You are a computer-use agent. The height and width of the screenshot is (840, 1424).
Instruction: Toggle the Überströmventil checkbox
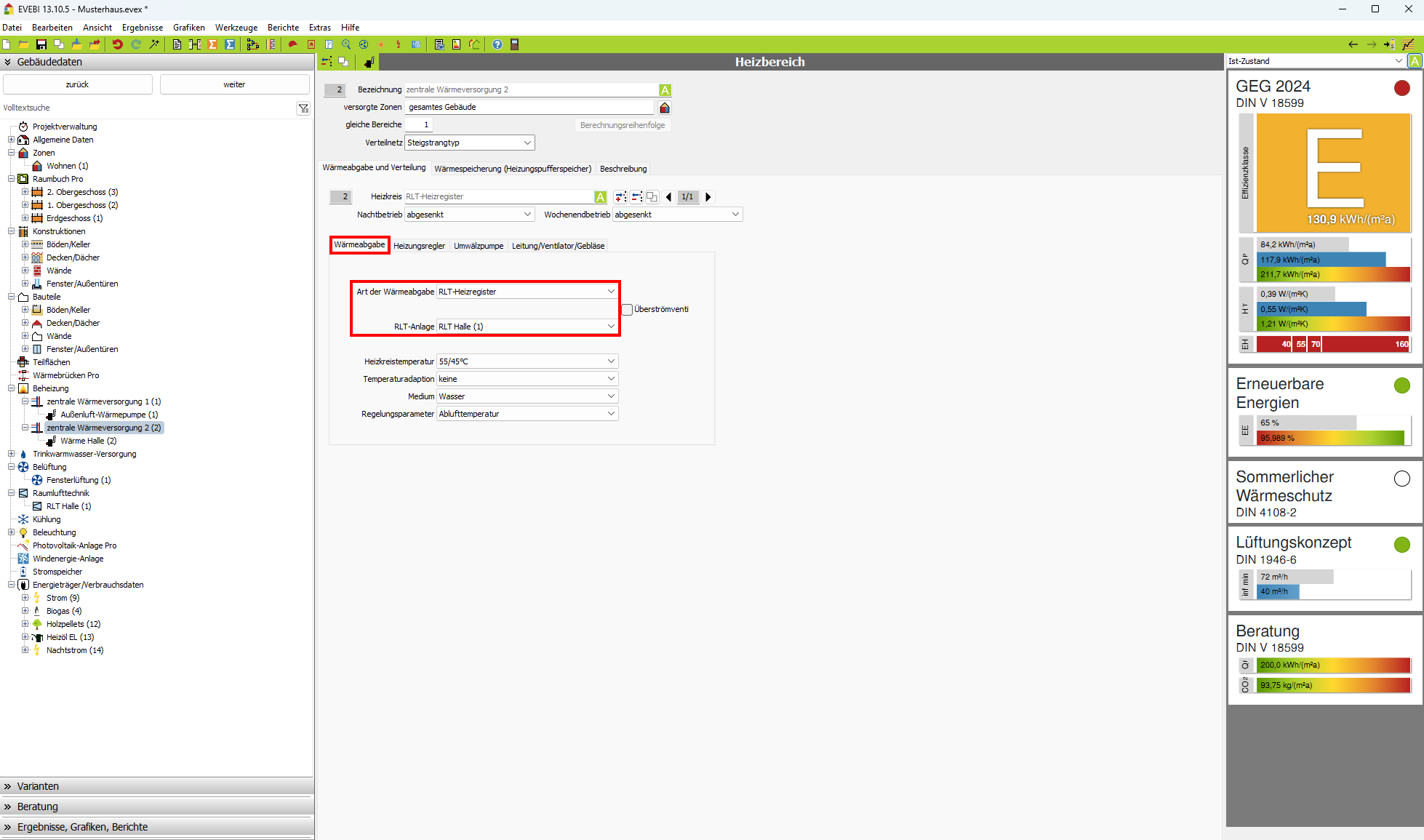pos(627,310)
